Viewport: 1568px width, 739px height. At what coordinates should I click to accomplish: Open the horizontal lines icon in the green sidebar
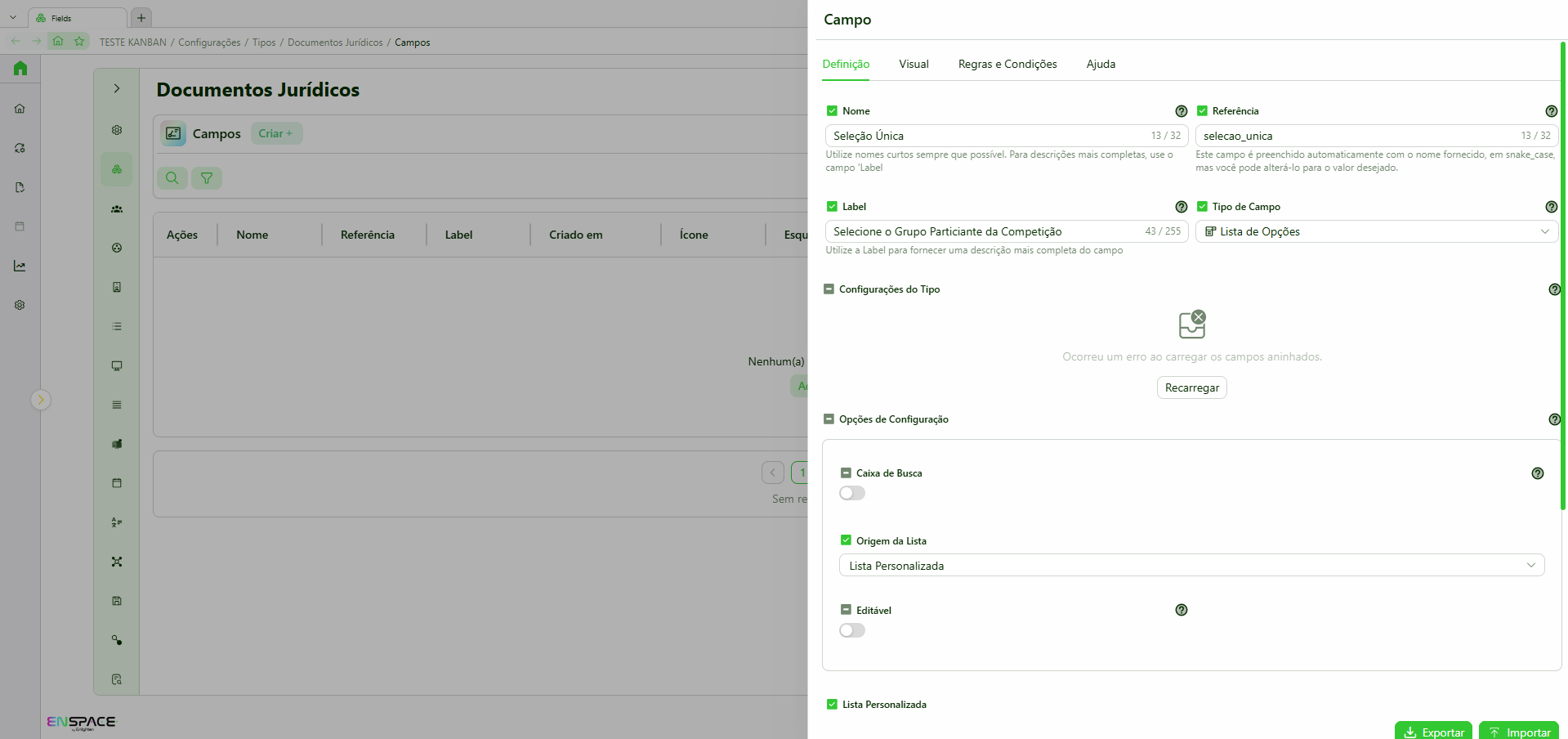(x=117, y=405)
